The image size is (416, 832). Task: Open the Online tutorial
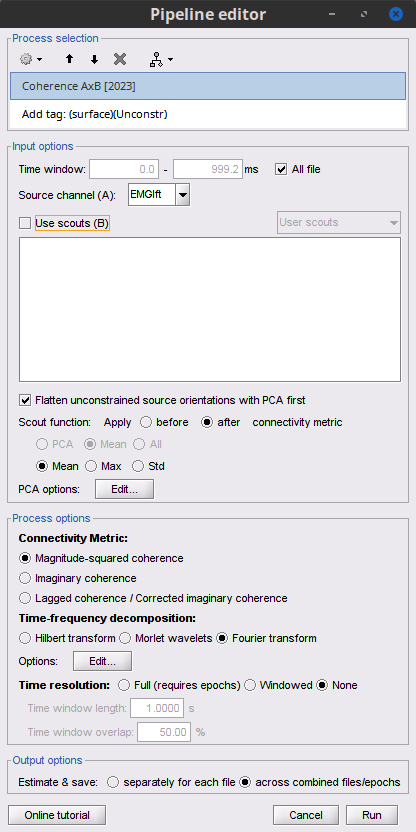(57, 815)
